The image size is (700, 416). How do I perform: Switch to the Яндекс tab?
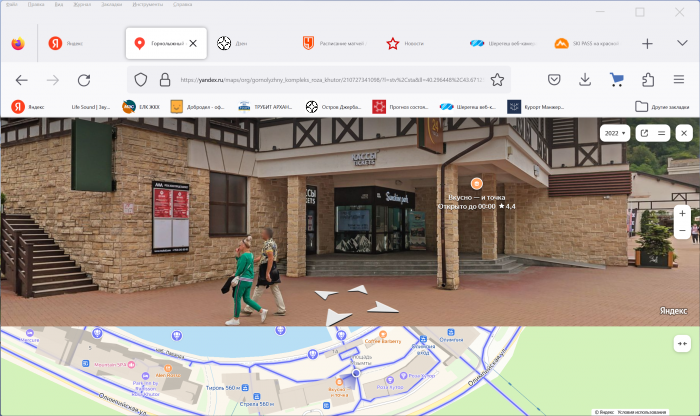click(82, 43)
